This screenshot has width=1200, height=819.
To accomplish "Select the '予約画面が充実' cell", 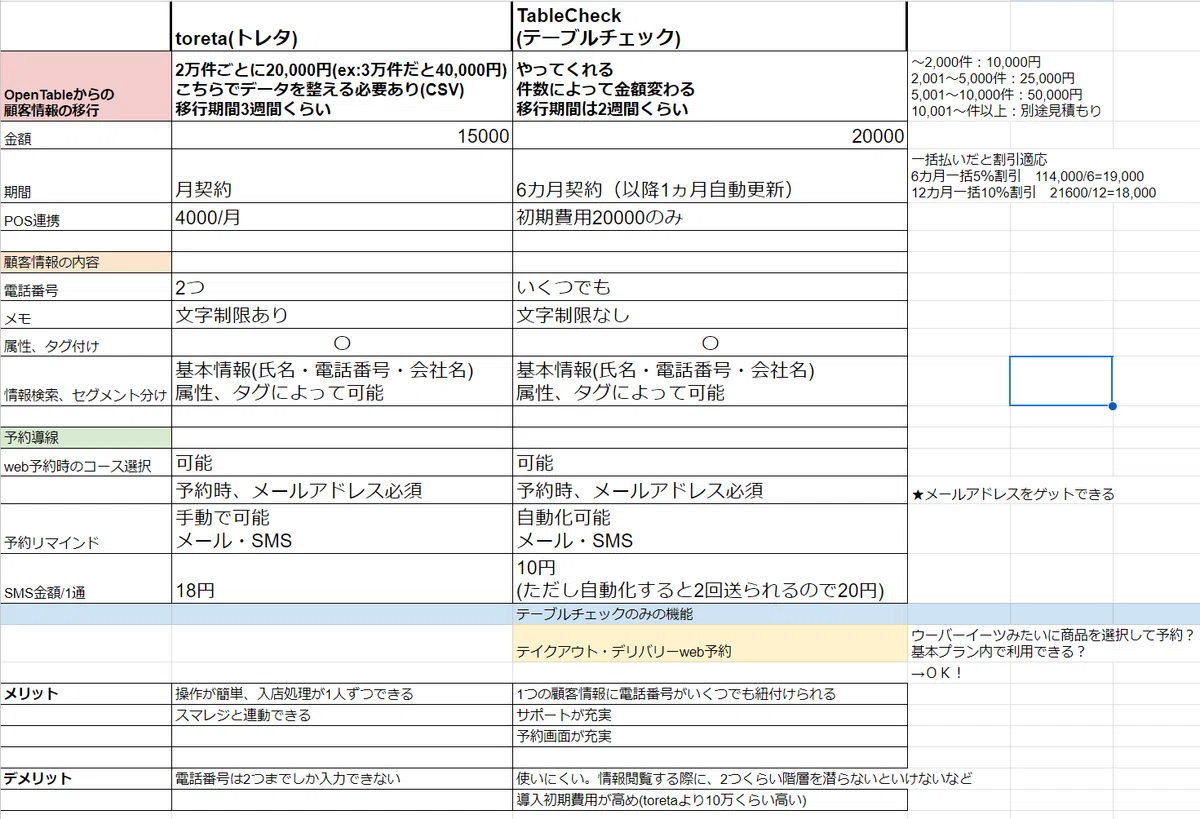I will [x=709, y=736].
